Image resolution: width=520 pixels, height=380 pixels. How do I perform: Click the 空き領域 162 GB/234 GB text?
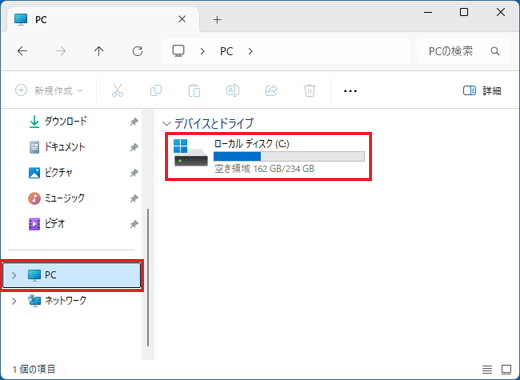point(264,169)
